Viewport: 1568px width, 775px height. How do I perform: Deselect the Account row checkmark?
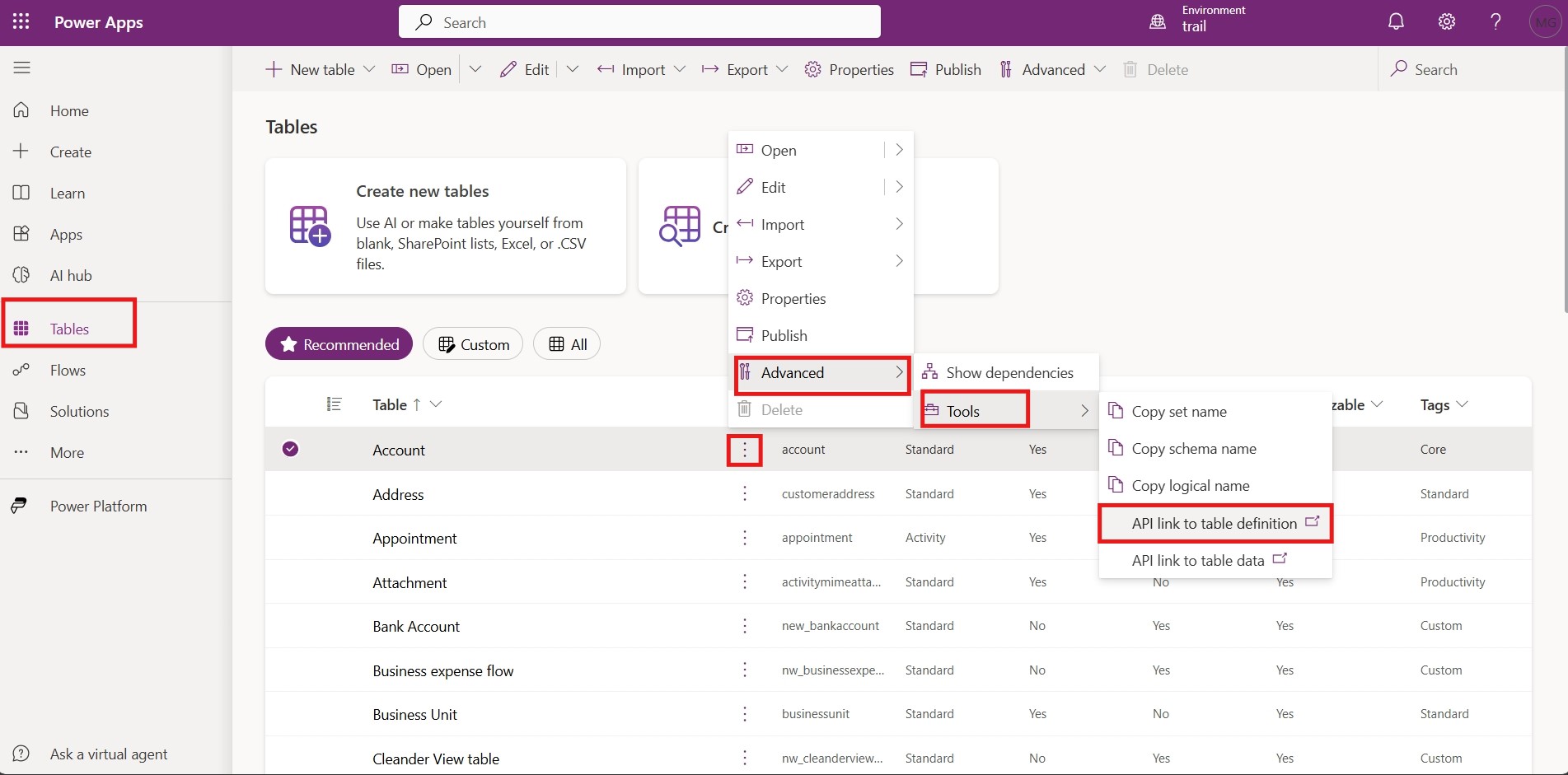290,450
